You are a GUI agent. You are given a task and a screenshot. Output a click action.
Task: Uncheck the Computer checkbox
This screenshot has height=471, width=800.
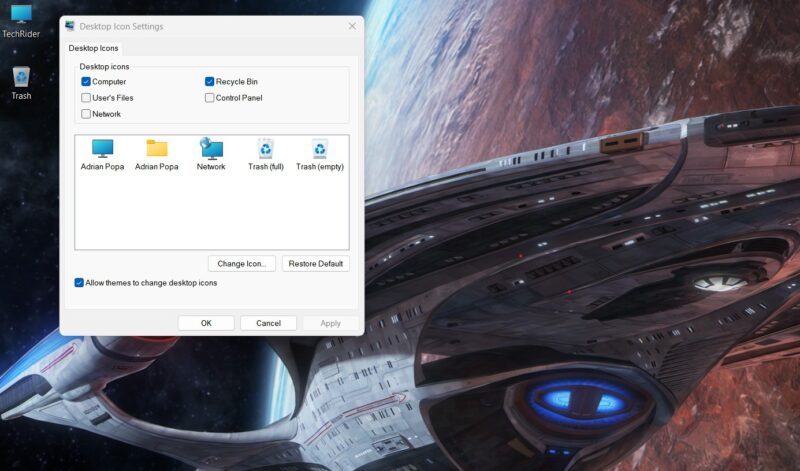coord(86,82)
